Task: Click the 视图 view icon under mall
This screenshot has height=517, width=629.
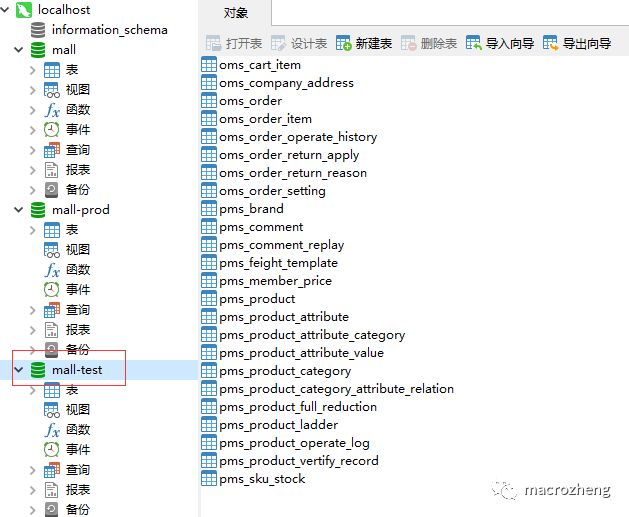Action: click(52, 90)
